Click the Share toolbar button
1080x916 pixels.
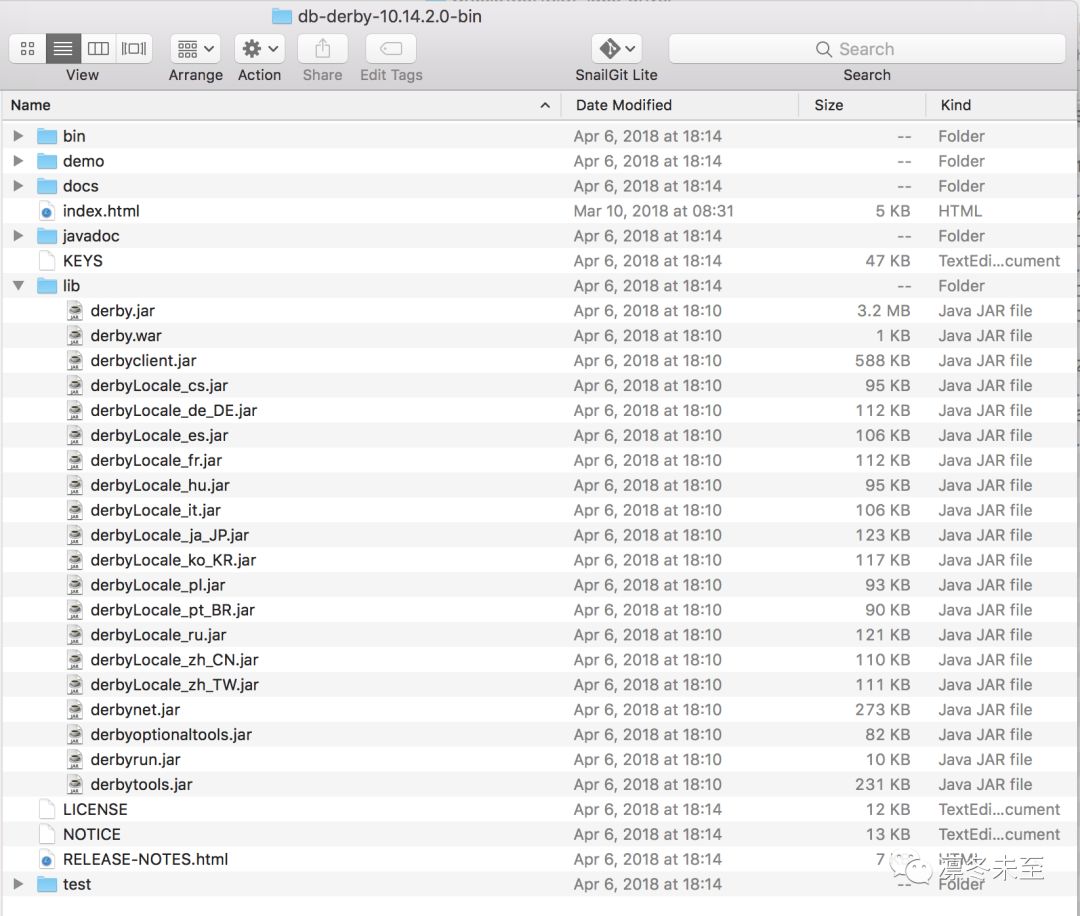(x=322, y=49)
